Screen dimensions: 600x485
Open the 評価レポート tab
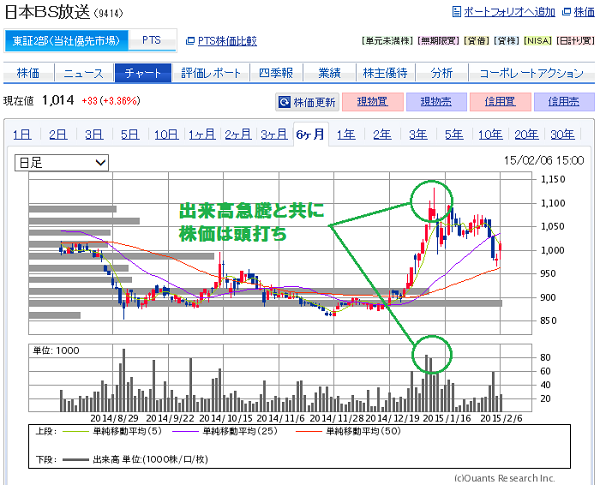pos(210,73)
